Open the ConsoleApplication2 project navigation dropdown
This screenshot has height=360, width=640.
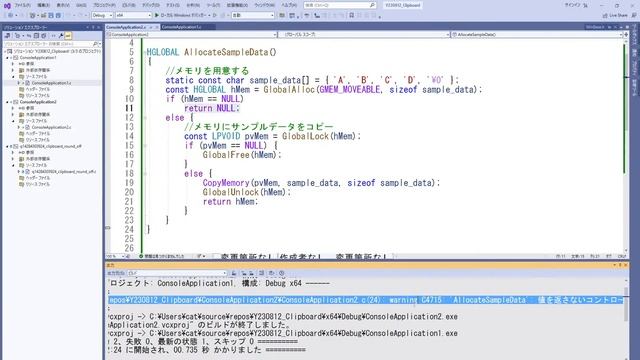click(x=192, y=35)
